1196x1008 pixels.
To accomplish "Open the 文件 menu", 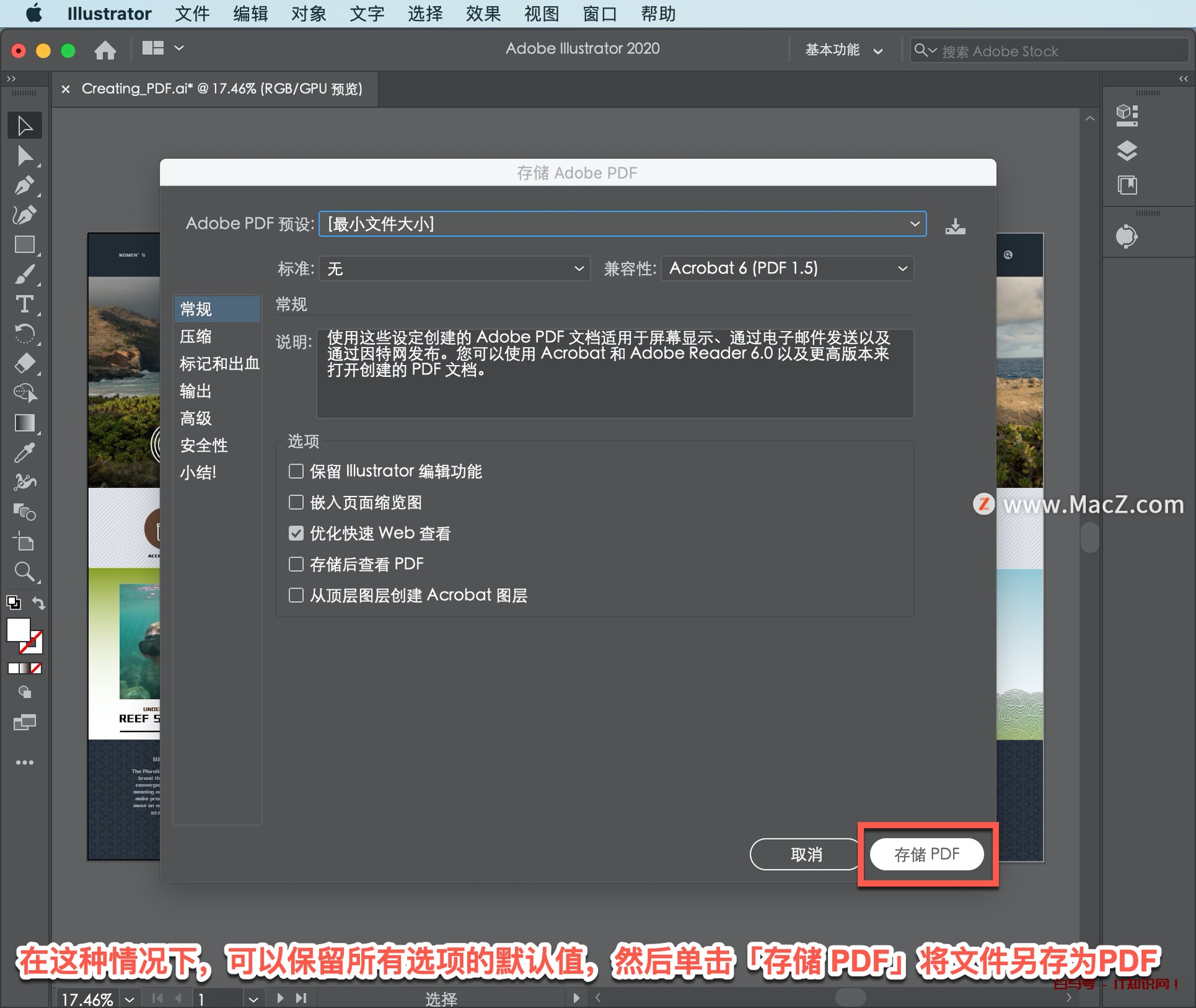I will 192,14.
